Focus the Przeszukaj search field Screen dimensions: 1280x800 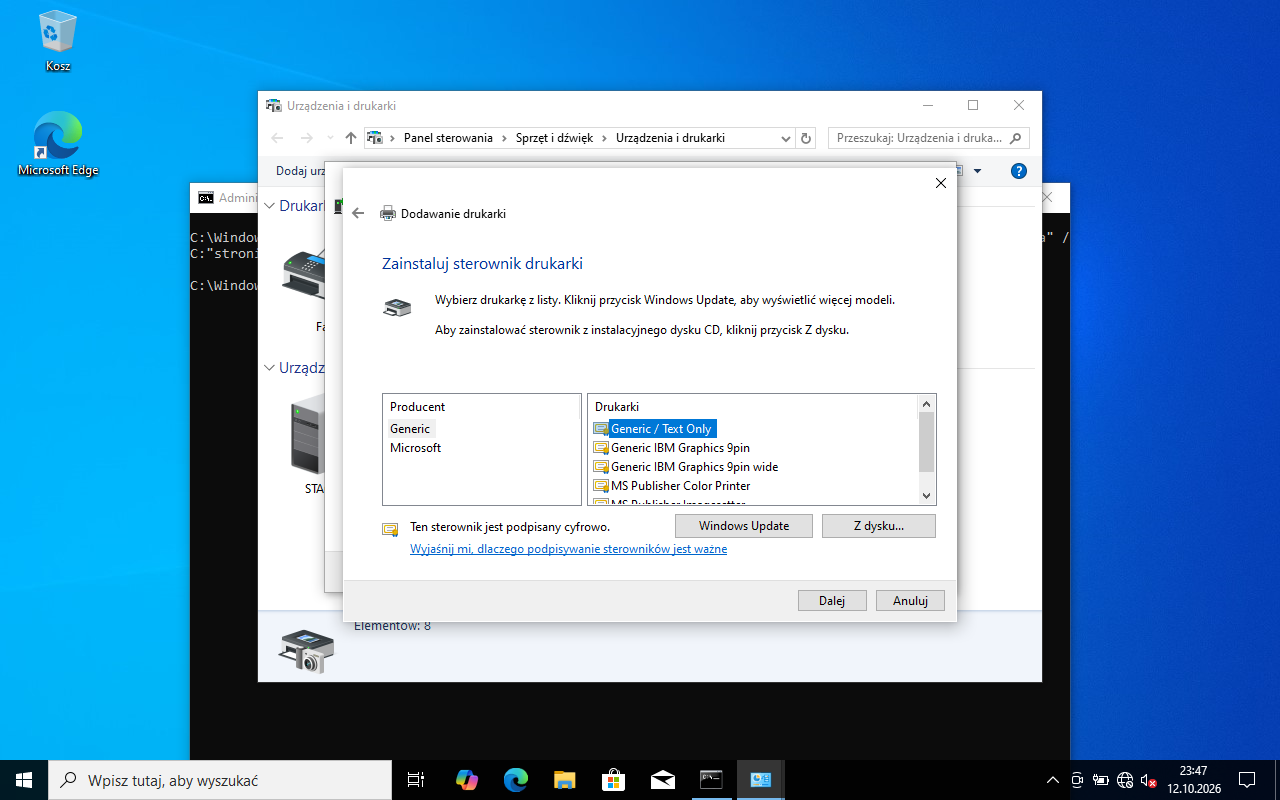(928, 138)
